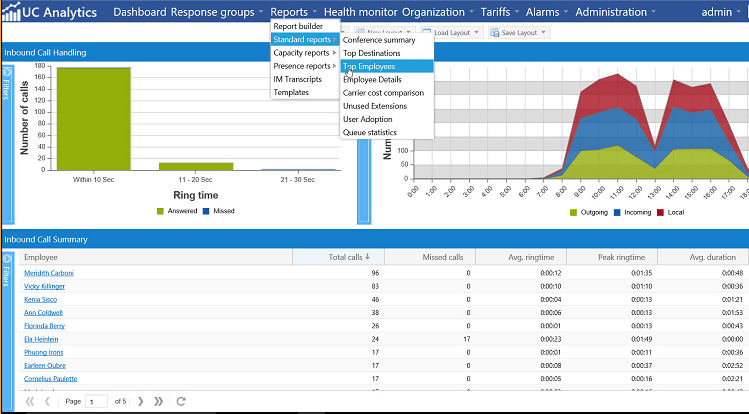749x414 pixels.
Task: Click the 11 - 20 Sec bar
Action: tap(196, 166)
